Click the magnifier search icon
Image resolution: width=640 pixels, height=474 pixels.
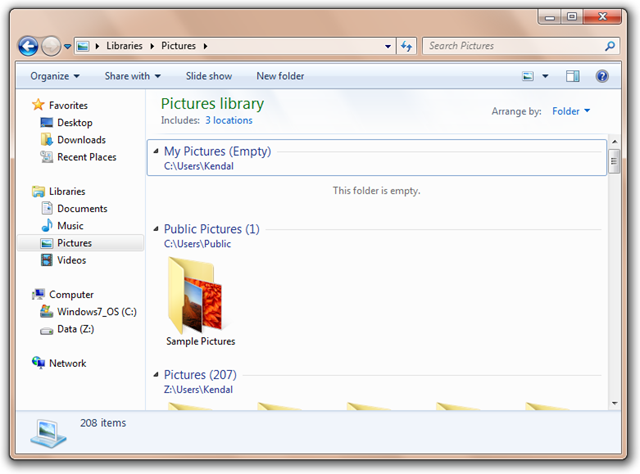(610, 46)
